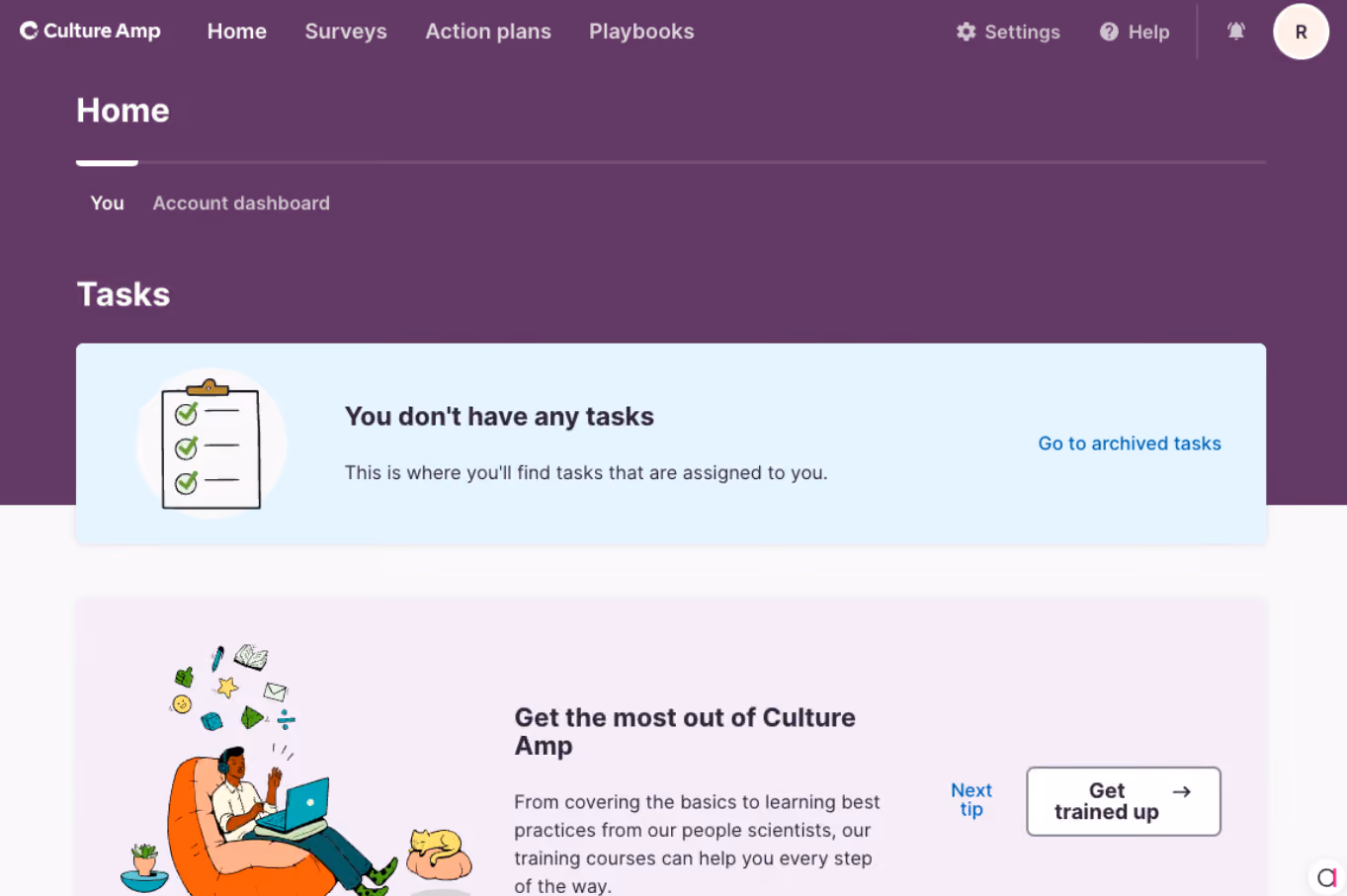Image resolution: width=1347 pixels, height=896 pixels.
Task: Open the Surveys menu item
Action: click(x=346, y=32)
